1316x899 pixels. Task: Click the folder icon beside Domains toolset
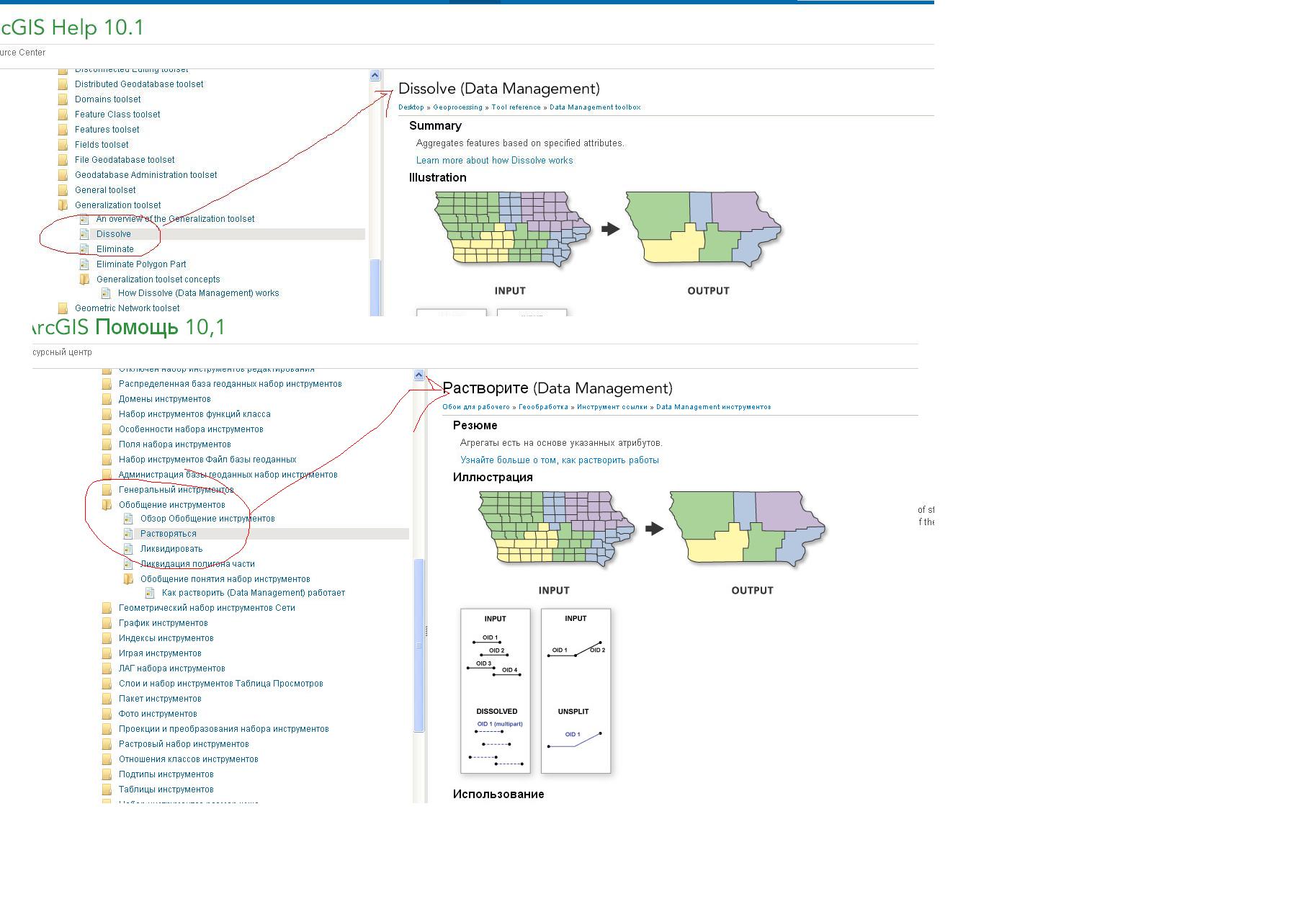click(x=63, y=99)
